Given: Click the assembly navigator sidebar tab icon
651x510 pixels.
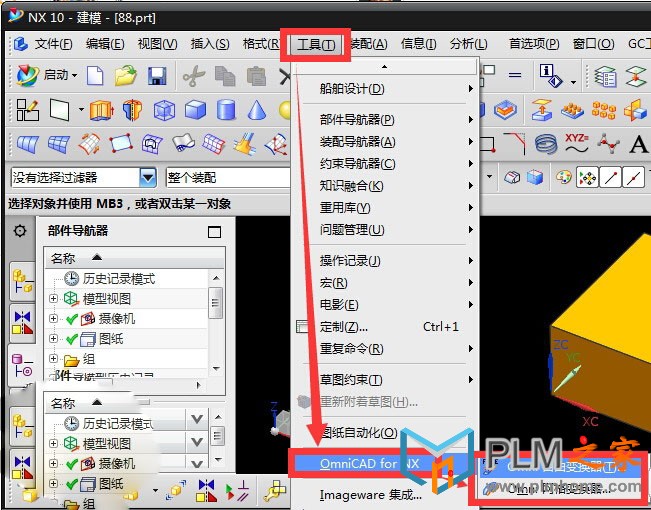Looking at the screenshot, I should 22,282.
